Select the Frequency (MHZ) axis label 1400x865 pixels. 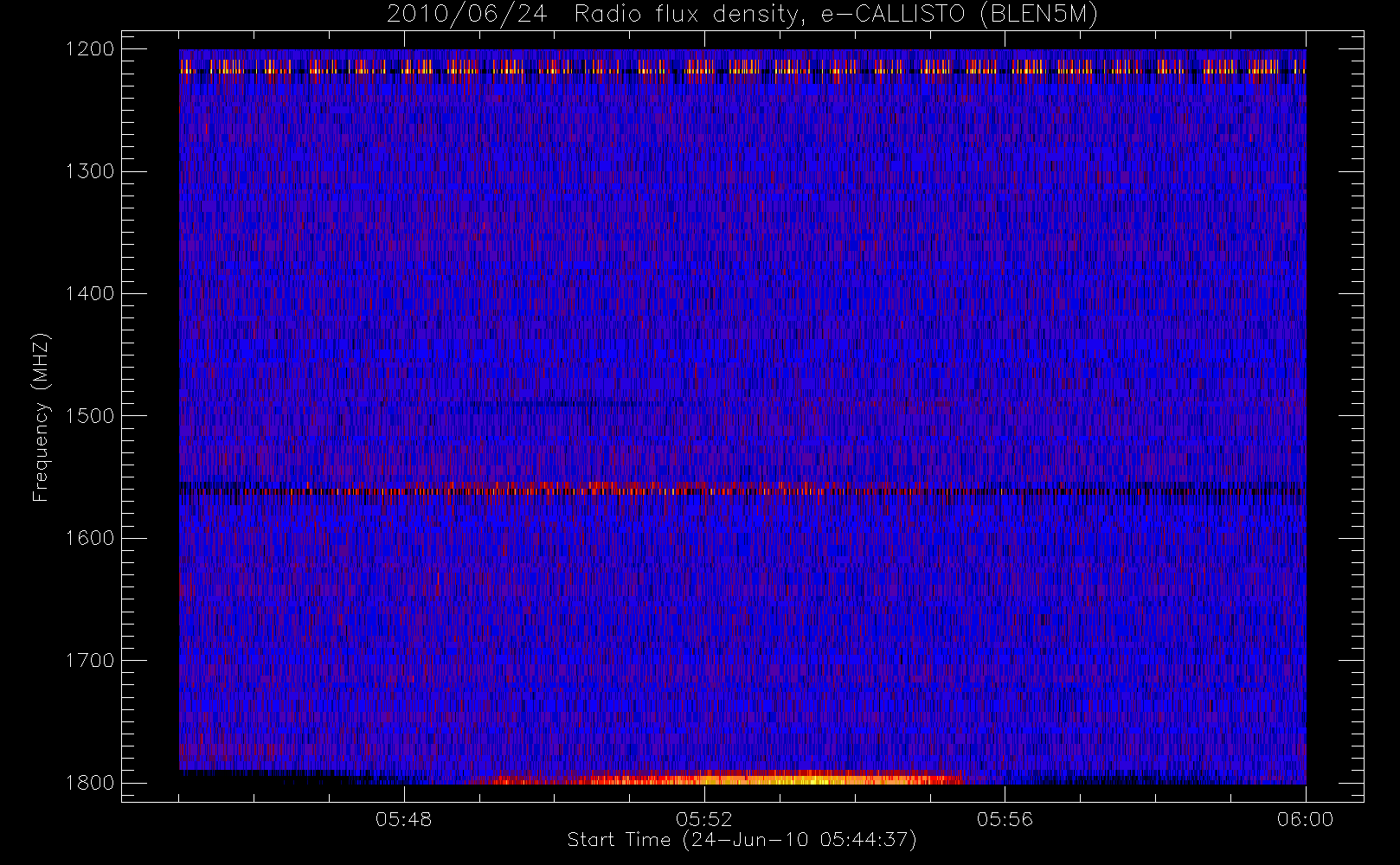pyautogui.click(x=40, y=417)
